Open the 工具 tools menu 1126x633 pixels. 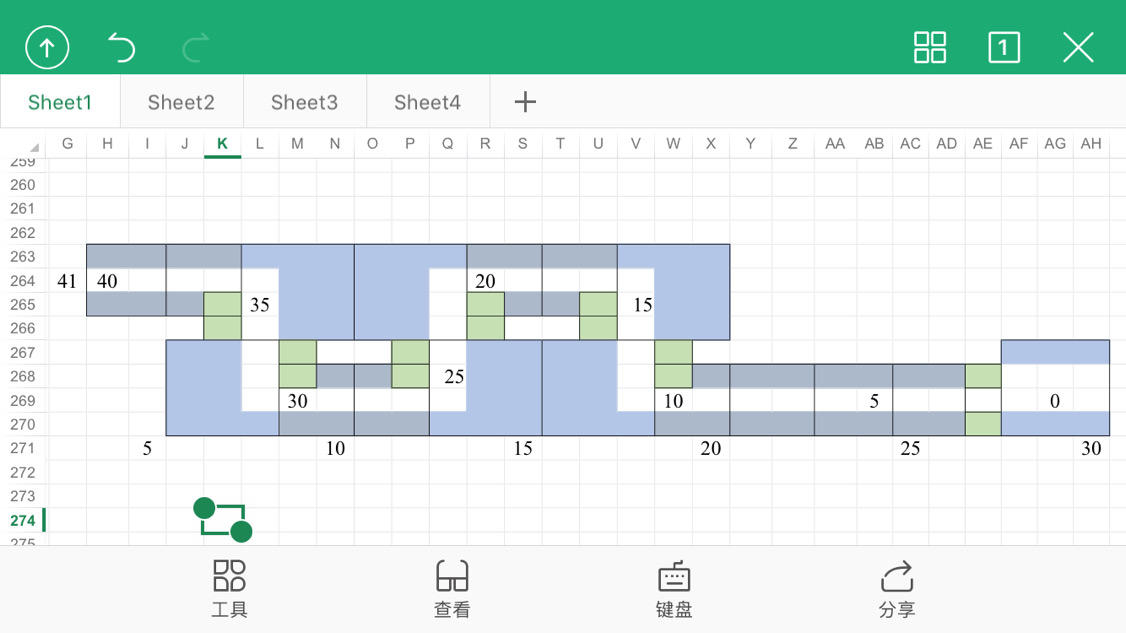tap(230, 589)
